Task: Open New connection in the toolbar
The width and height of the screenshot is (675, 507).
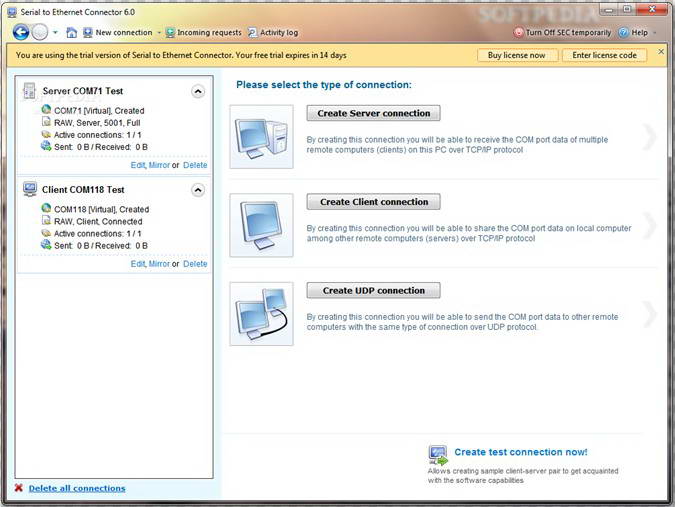Action: coord(118,32)
